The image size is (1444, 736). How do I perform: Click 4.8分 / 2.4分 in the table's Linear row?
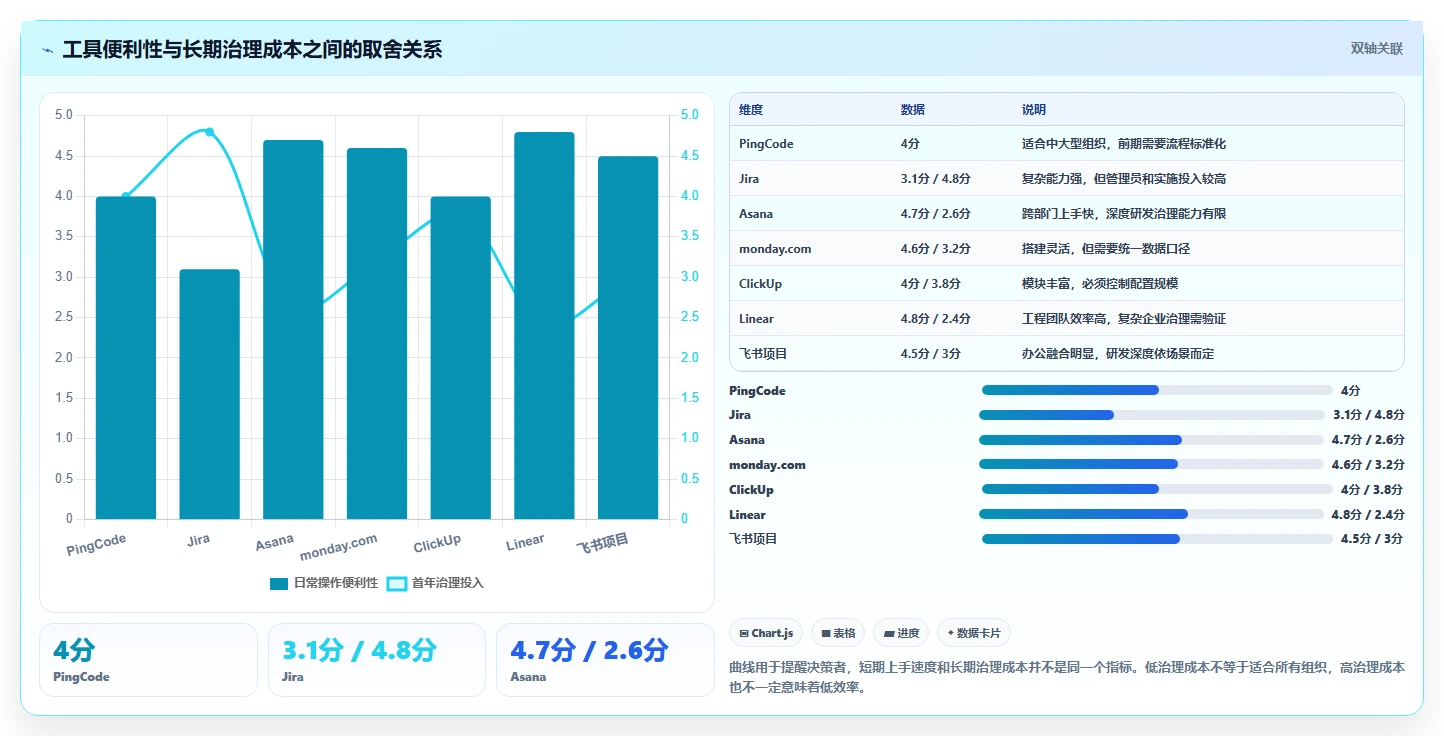(936, 319)
